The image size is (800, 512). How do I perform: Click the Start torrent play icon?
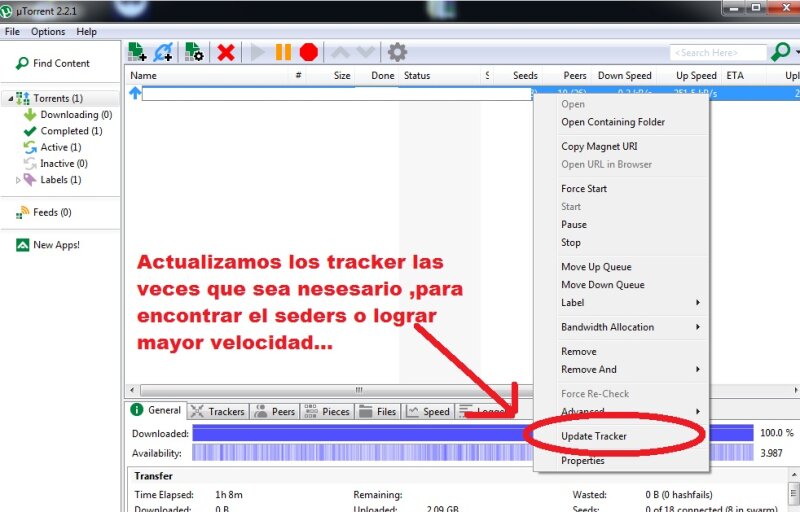click(258, 52)
